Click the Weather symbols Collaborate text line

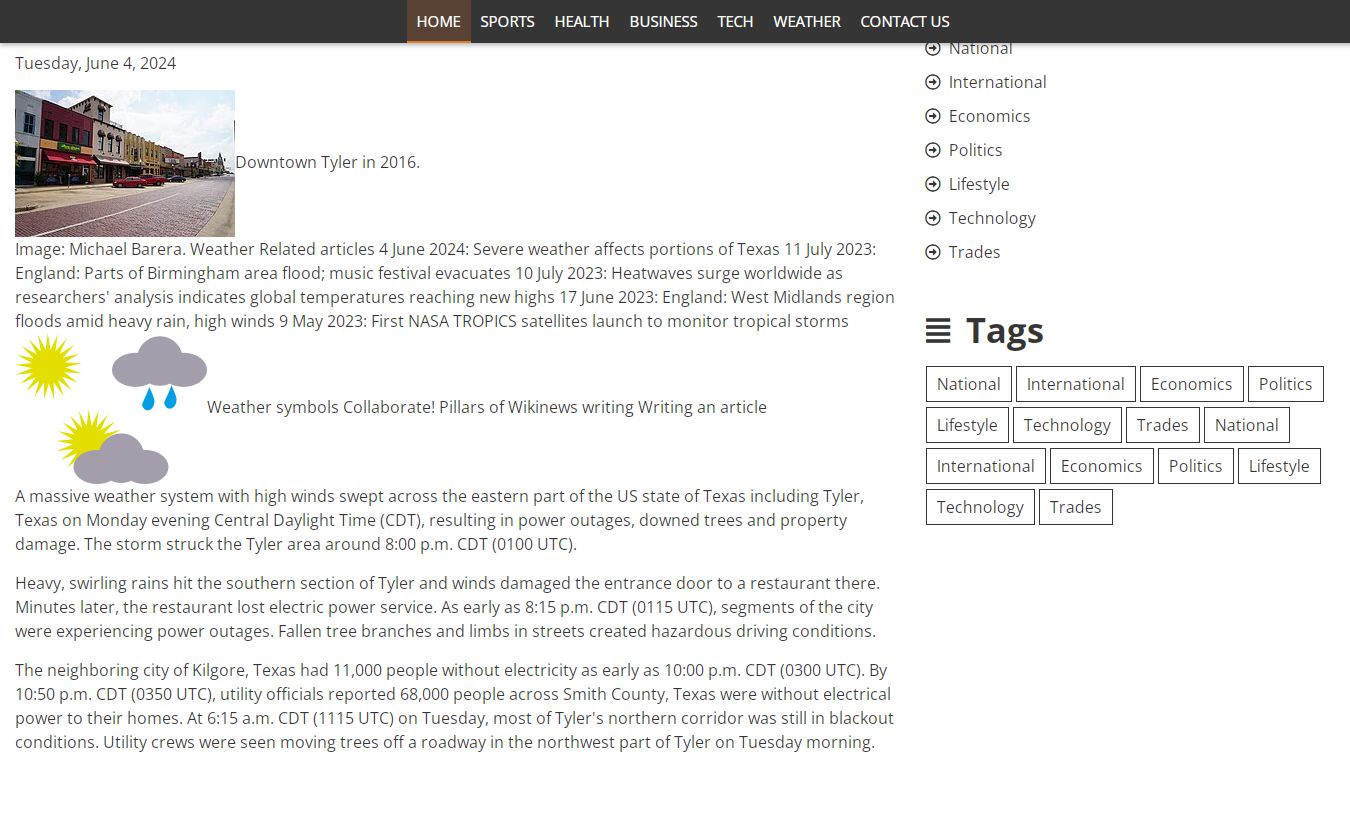(x=487, y=407)
